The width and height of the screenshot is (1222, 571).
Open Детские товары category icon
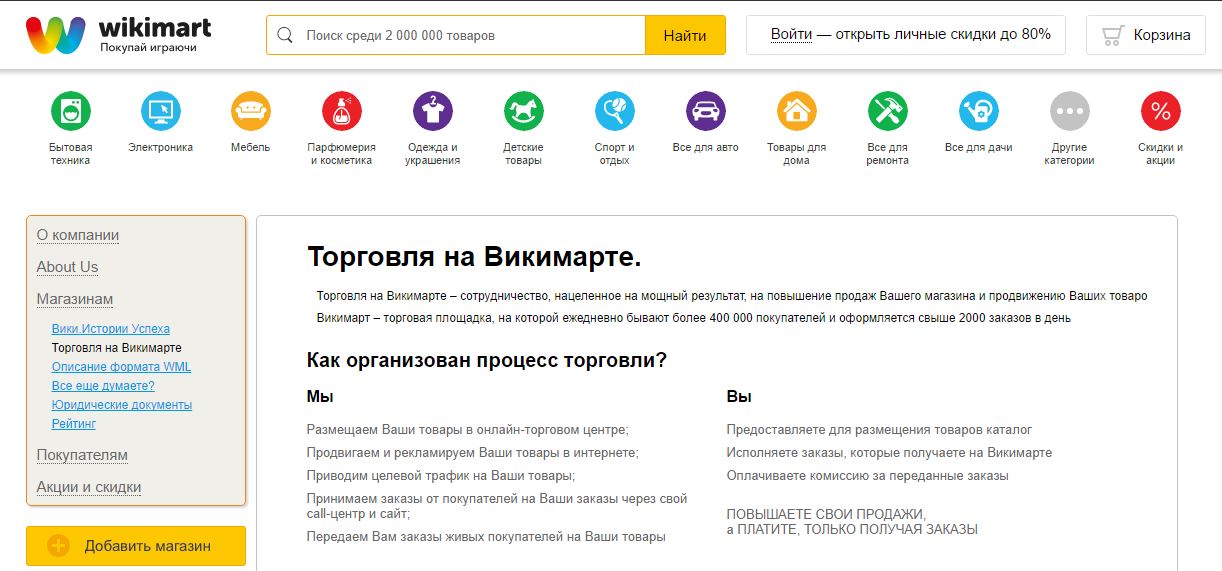click(523, 110)
